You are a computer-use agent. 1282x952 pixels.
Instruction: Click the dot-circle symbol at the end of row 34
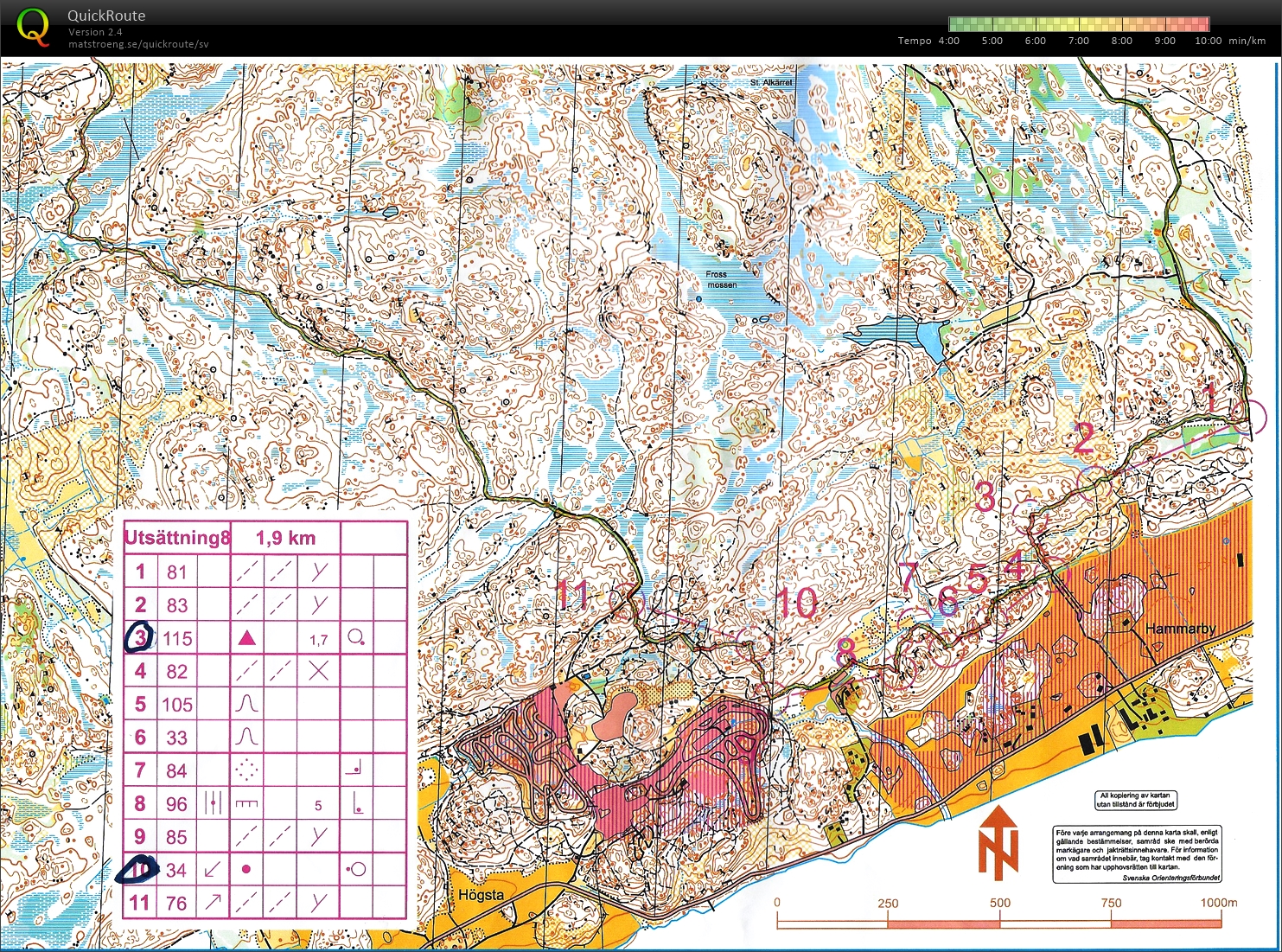(355, 869)
